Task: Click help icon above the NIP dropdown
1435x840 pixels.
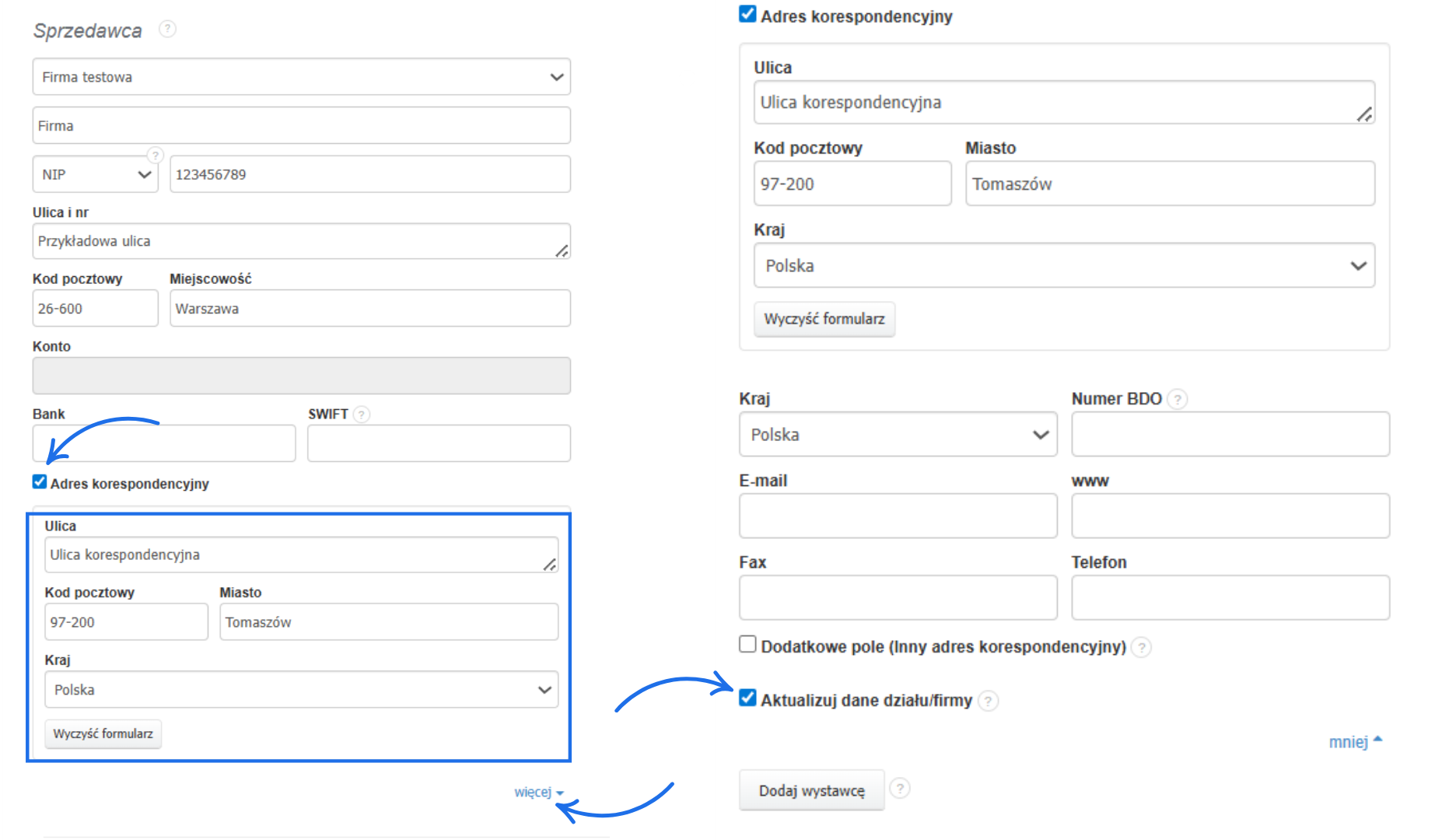Action: point(156,155)
